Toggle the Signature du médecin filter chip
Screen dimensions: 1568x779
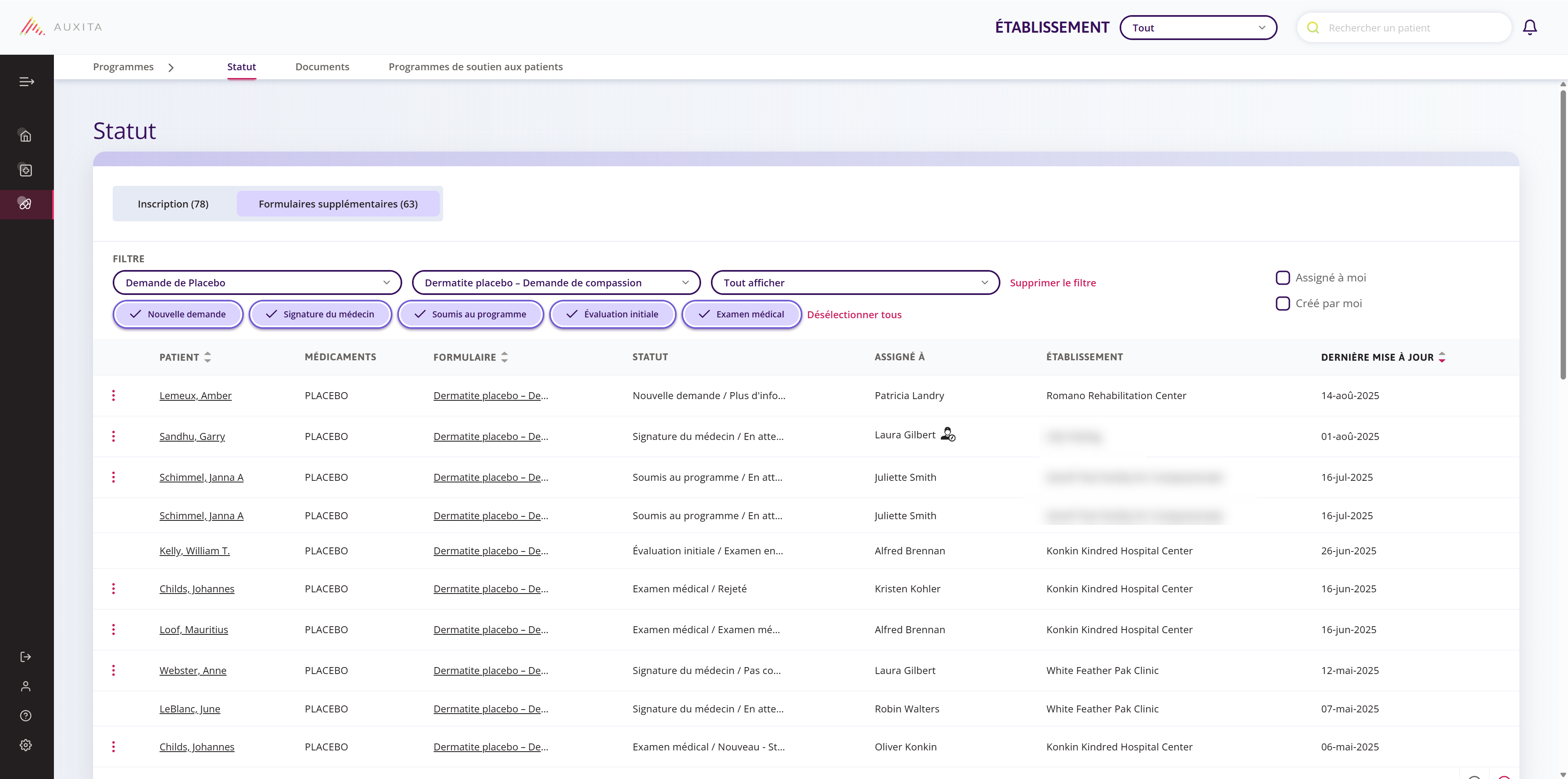click(320, 314)
